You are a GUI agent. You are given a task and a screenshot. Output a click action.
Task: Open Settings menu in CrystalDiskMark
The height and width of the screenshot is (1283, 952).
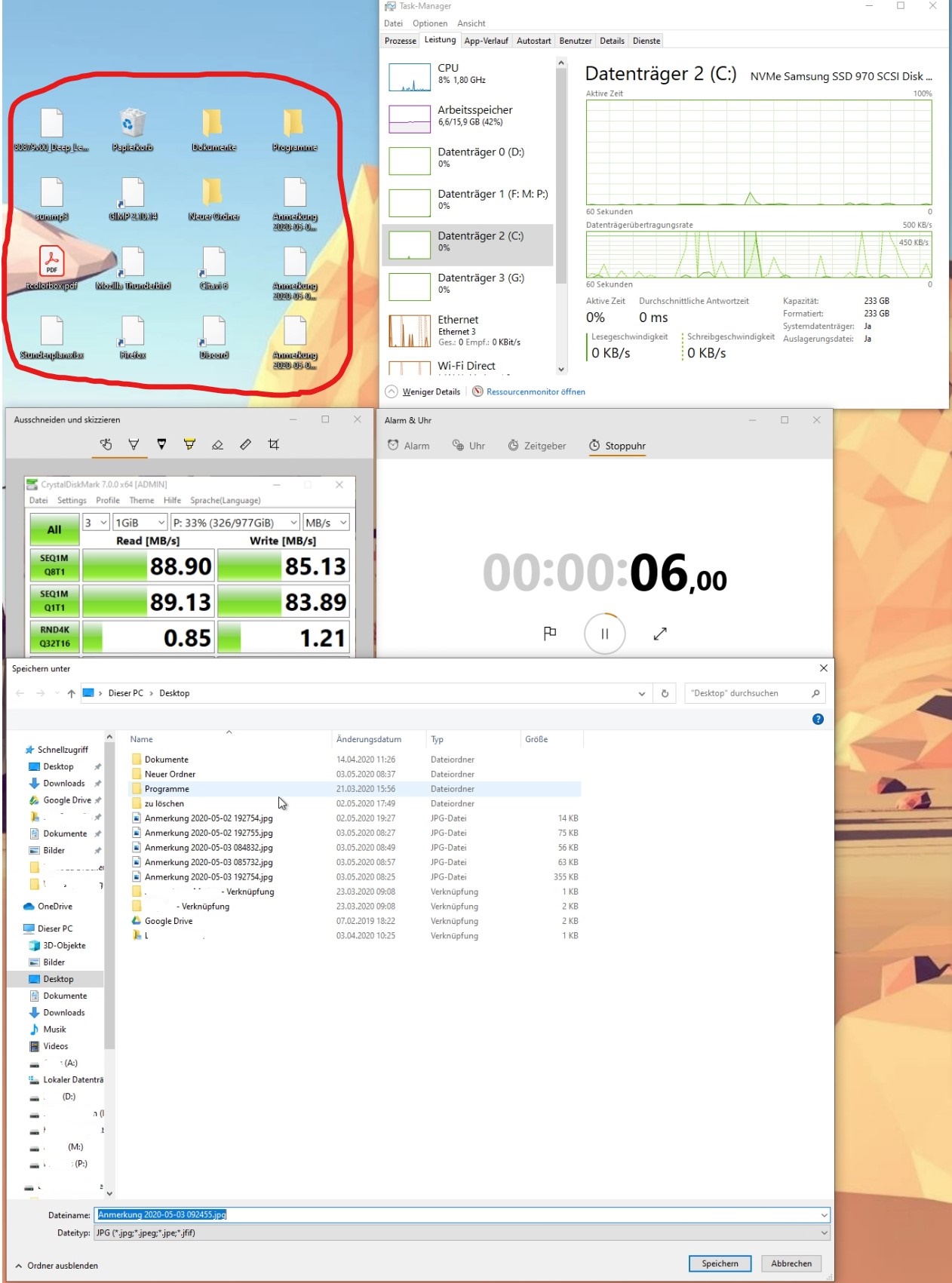[x=72, y=500]
